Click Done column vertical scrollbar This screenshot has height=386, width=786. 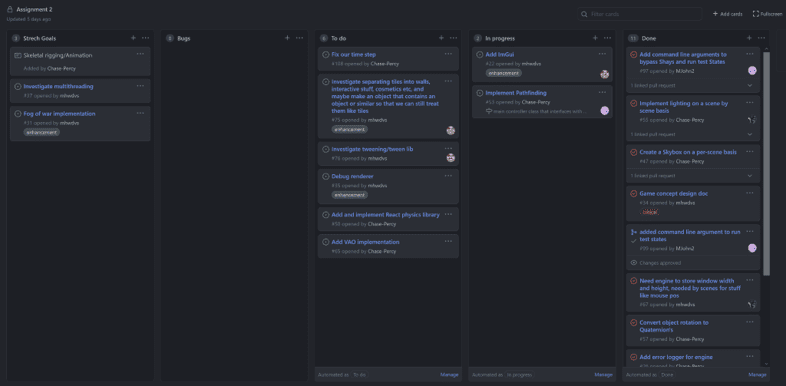[766, 163]
